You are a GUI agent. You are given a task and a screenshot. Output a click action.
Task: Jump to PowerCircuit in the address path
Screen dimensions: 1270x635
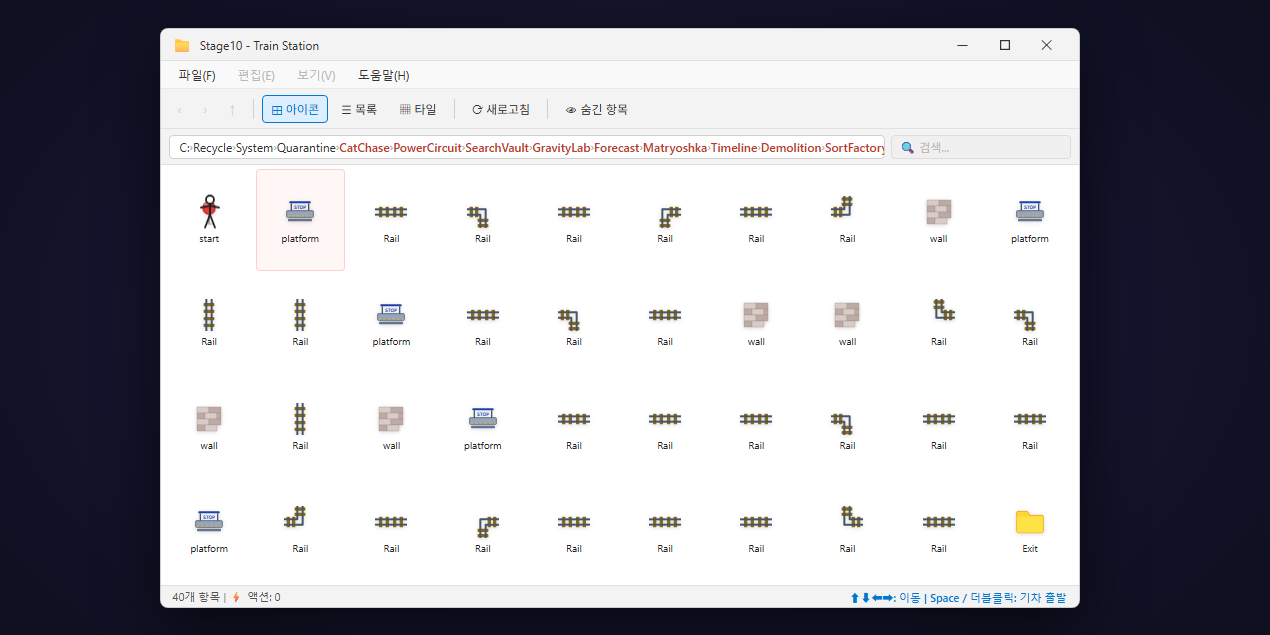[x=427, y=148]
